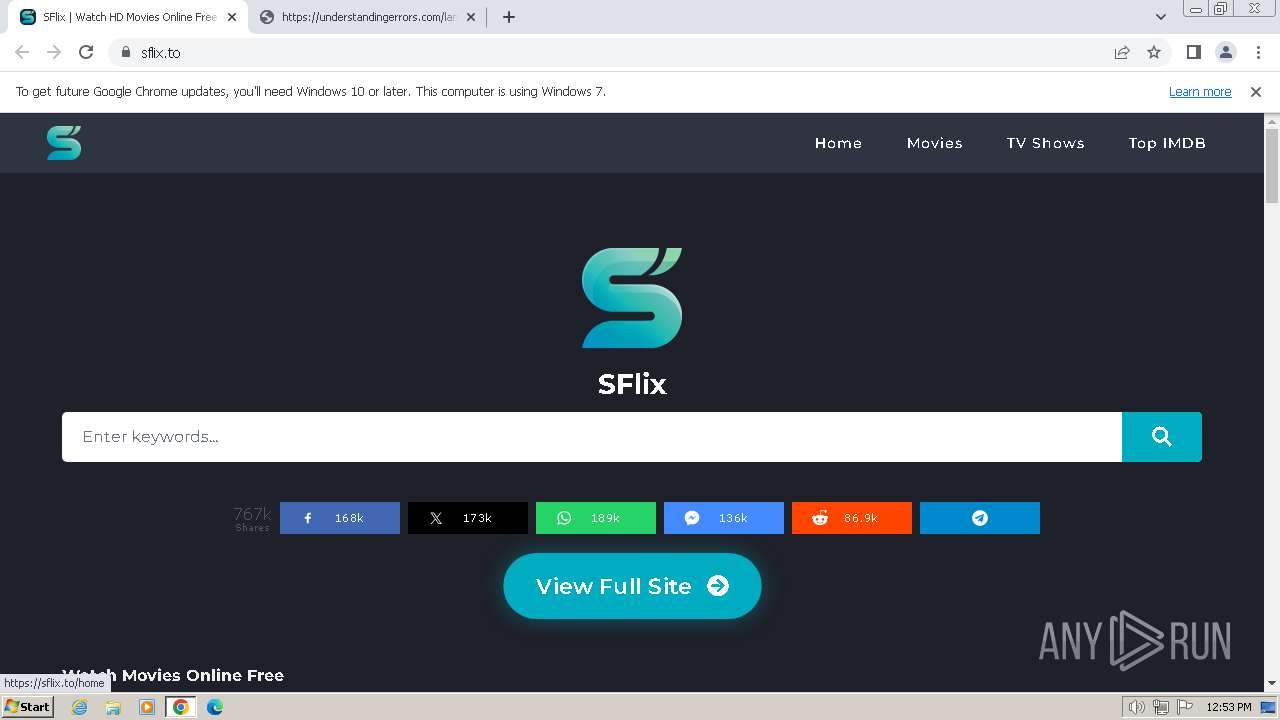Image resolution: width=1280 pixels, height=720 pixels.
Task: Focus the Enter keywords search field
Action: coord(592,437)
